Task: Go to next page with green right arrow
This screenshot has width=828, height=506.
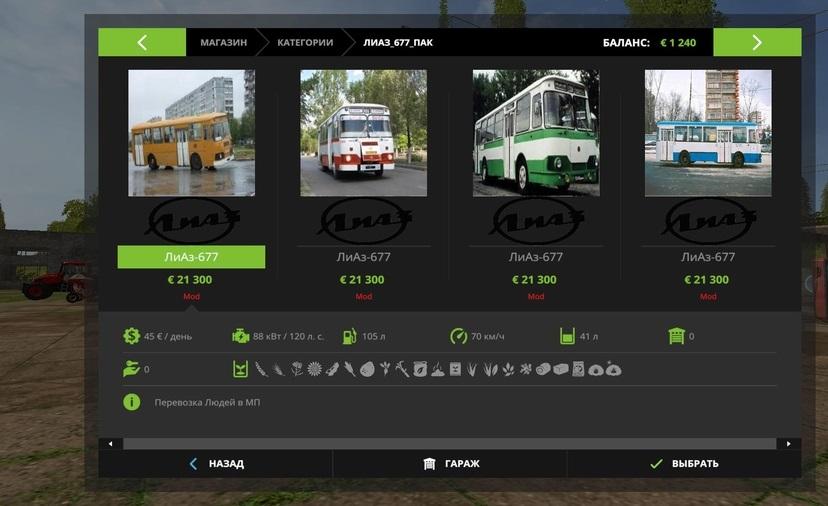Action: pos(756,42)
